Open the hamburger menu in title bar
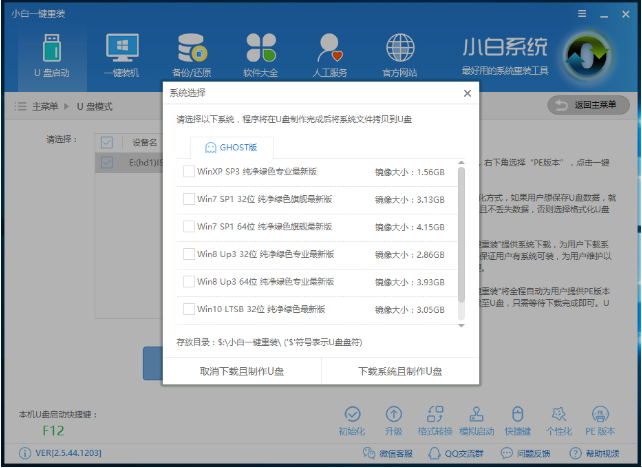This screenshot has height=468, width=642. pyautogui.click(x=582, y=14)
